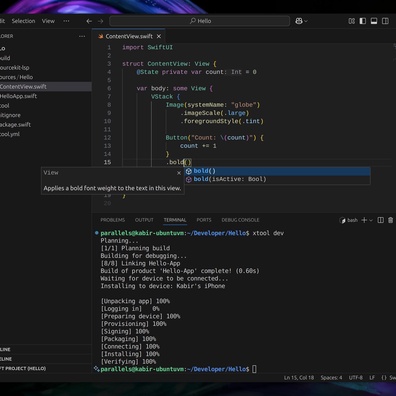Image resolution: width=396 pixels, height=396 pixels.
Task: Go forward with the right arrow
Action: pyautogui.click(x=100, y=21)
